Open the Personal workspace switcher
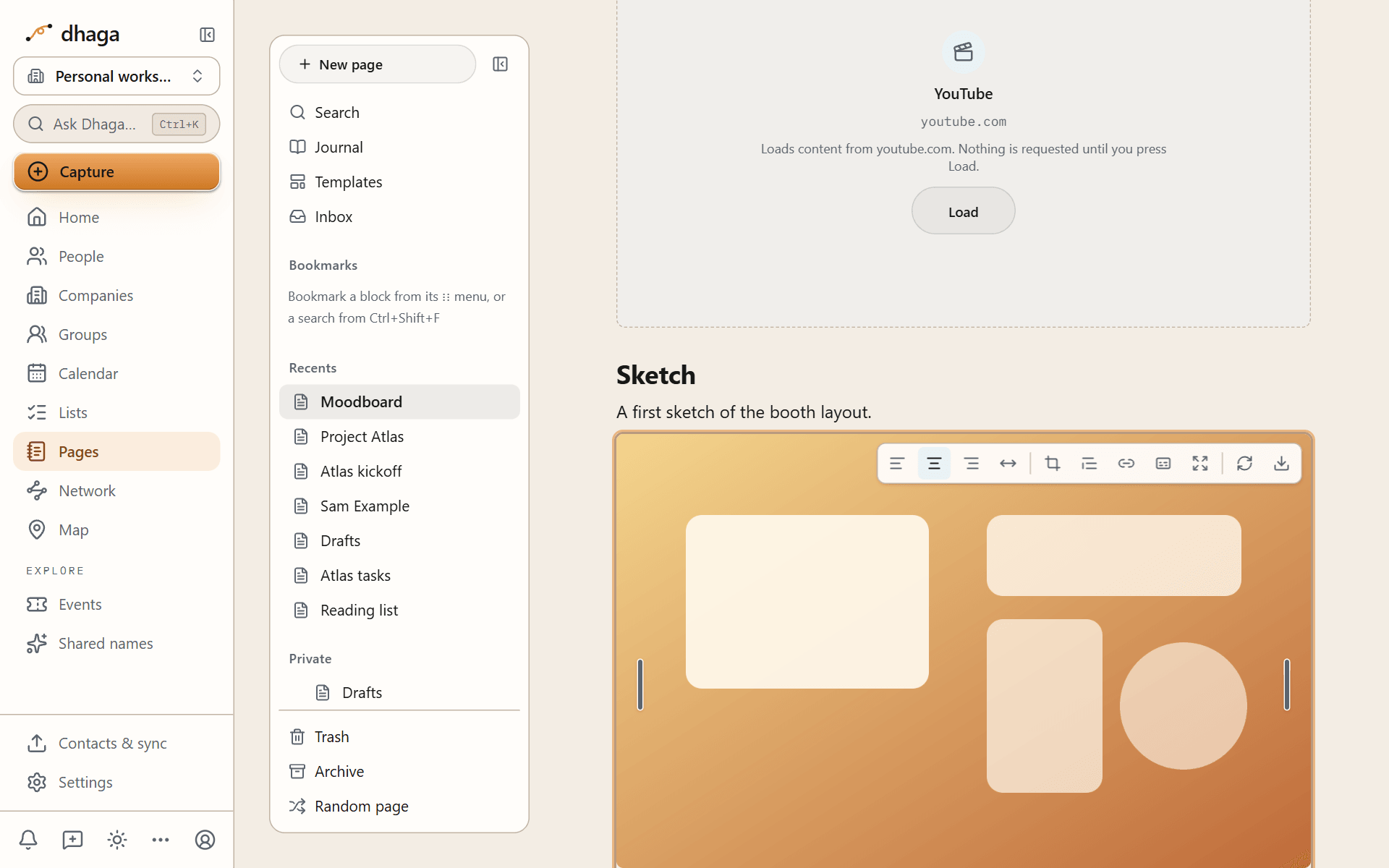This screenshot has height=868, width=1389. click(x=116, y=76)
